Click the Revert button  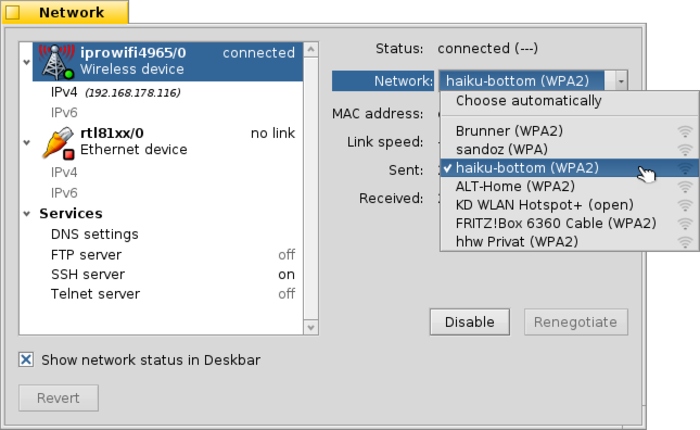[x=58, y=398]
